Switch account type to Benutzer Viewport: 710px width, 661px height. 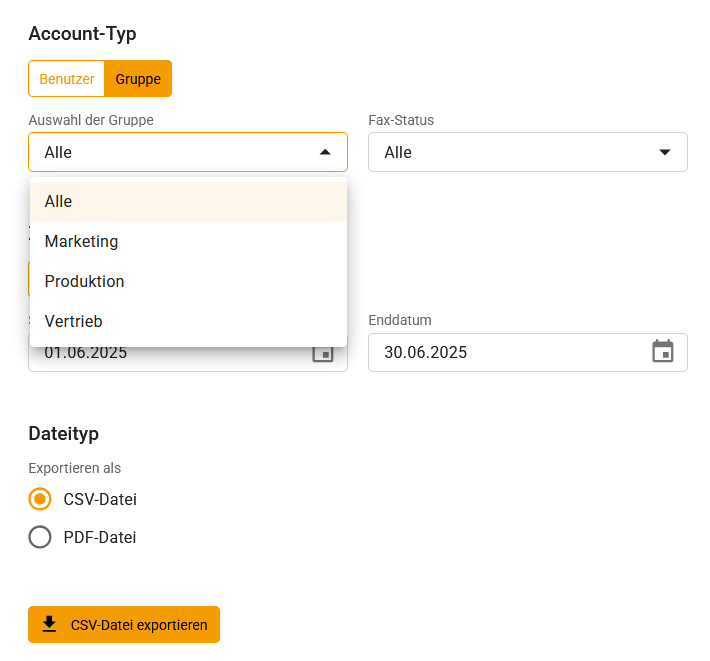tap(67, 79)
